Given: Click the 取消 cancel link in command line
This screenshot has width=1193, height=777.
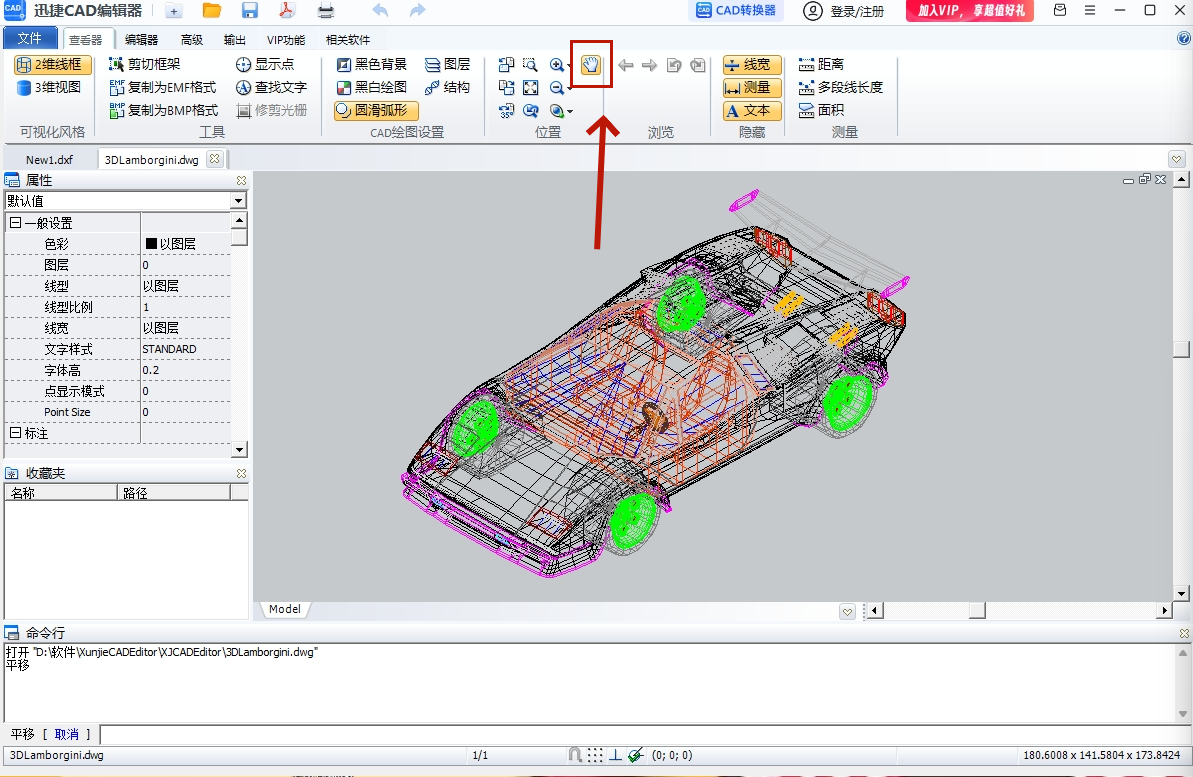Looking at the screenshot, I should (x=66, y=734).
